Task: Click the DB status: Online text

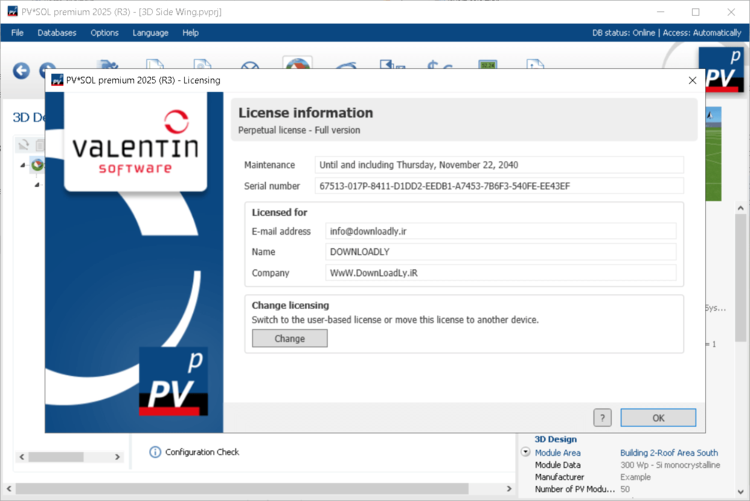Action: (x=623, y=33)
